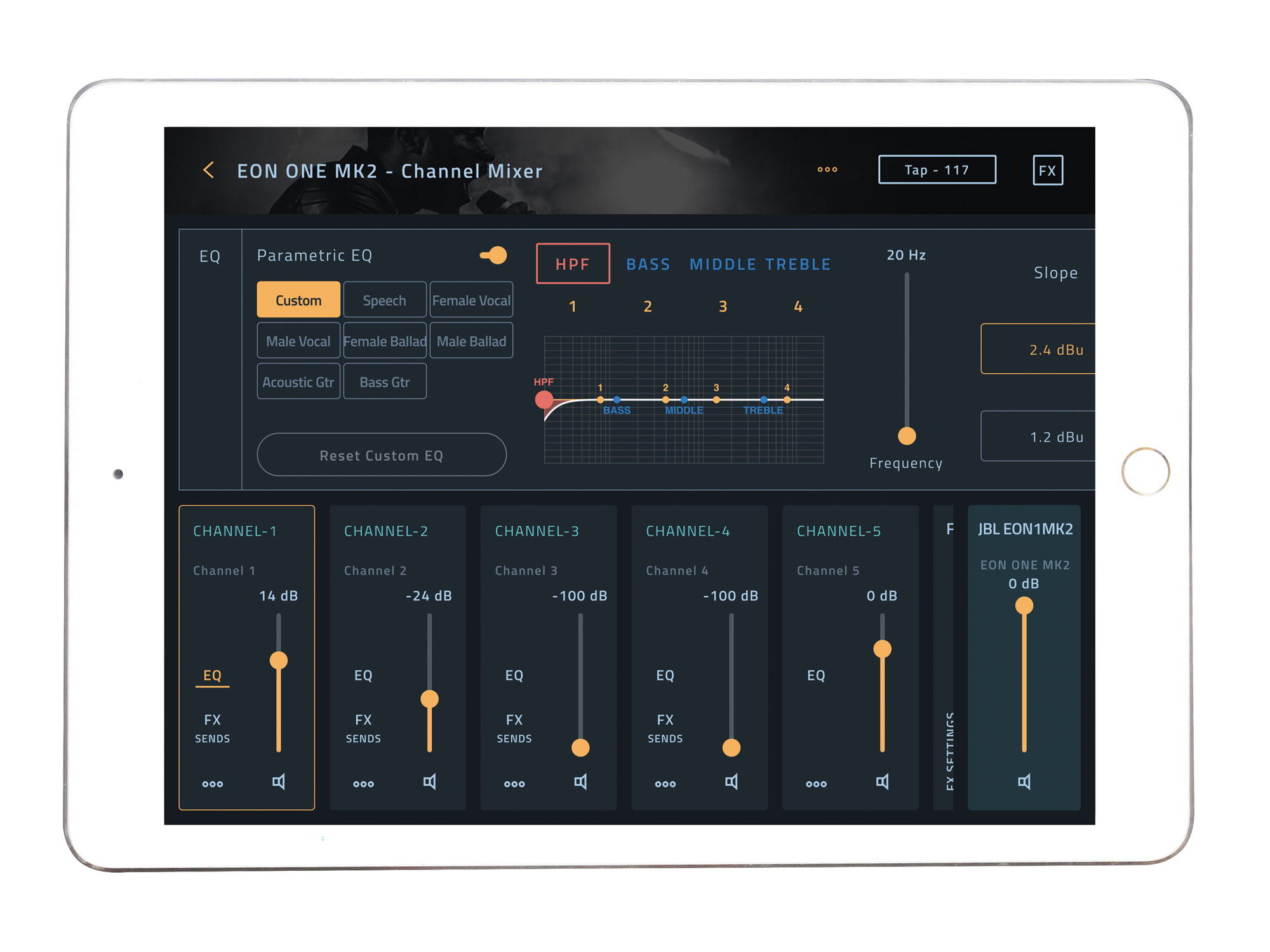Select EQ band number 4
Image resolution: width=1270 pixels, height=952 pixels.
[x=798, y=307]
